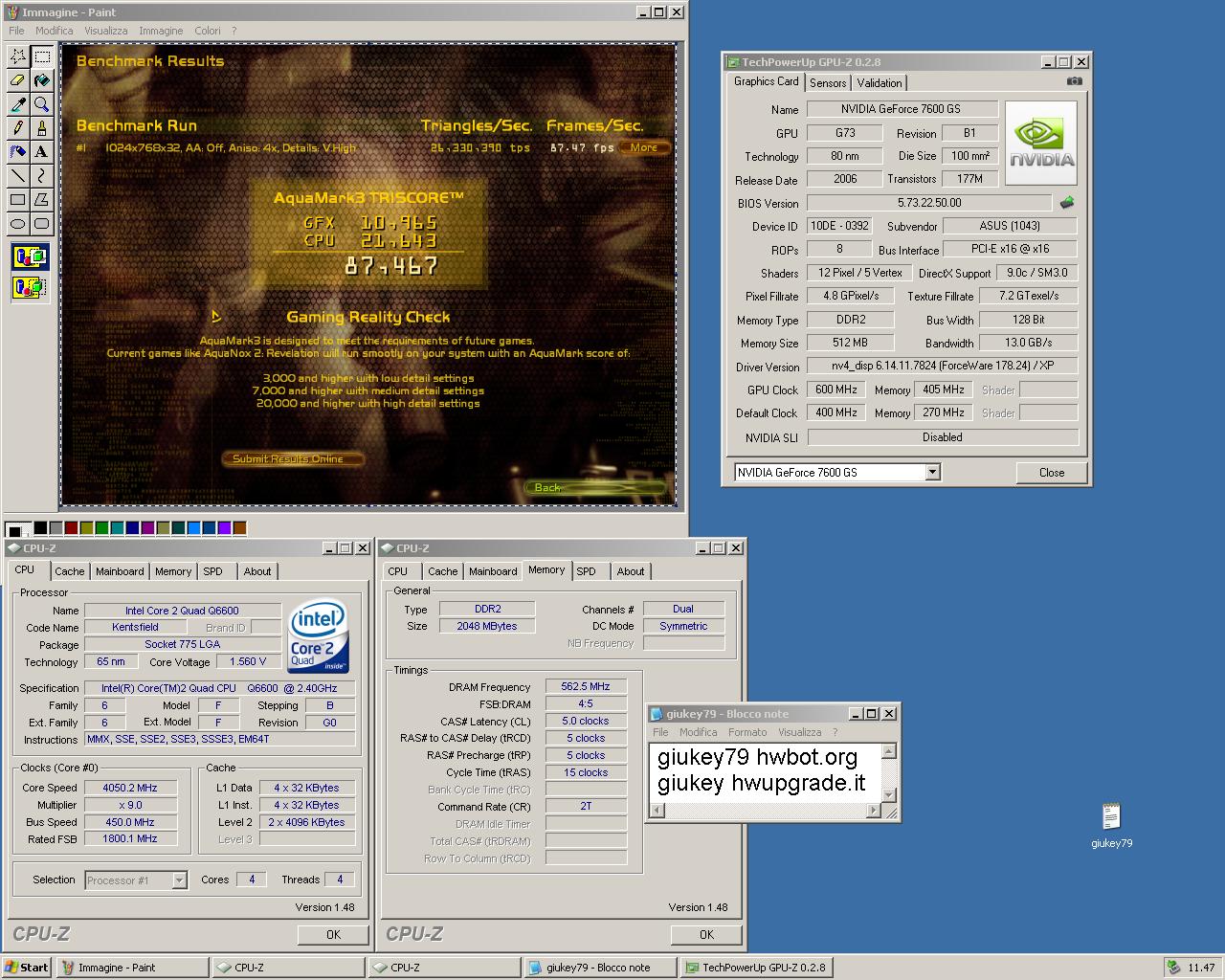Click the NVIDIA logo in GPU-Z
Image resolution: width=1225 pixels, height=980 pixels.
pos(1041,144)
